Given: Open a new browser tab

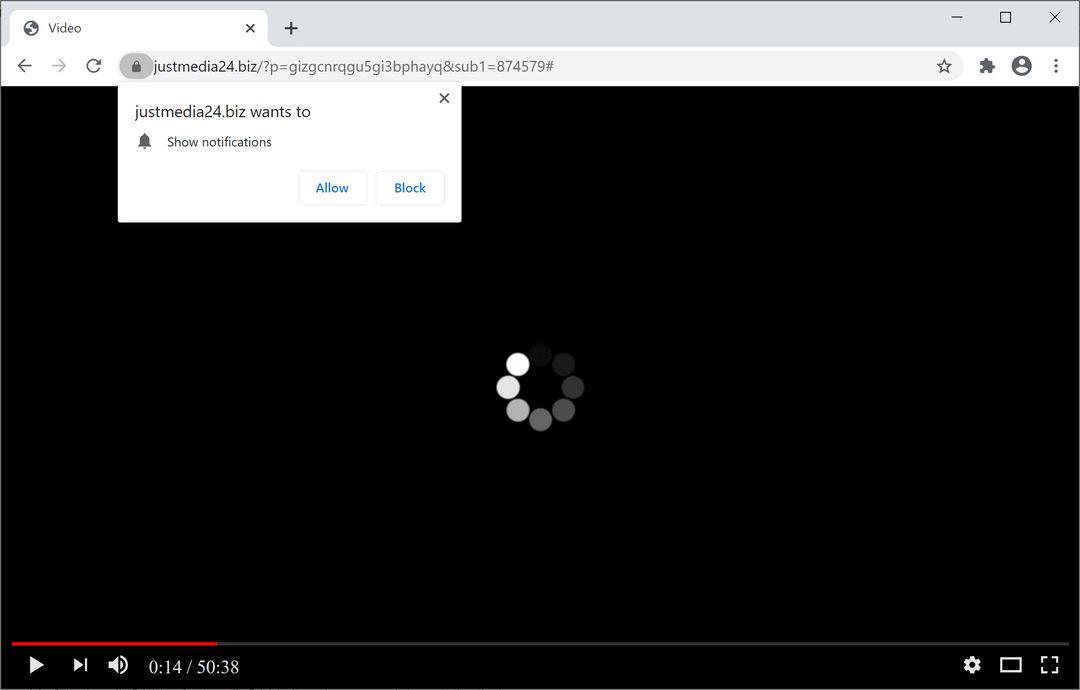Looking at the screenshot, I should [291, 28].
